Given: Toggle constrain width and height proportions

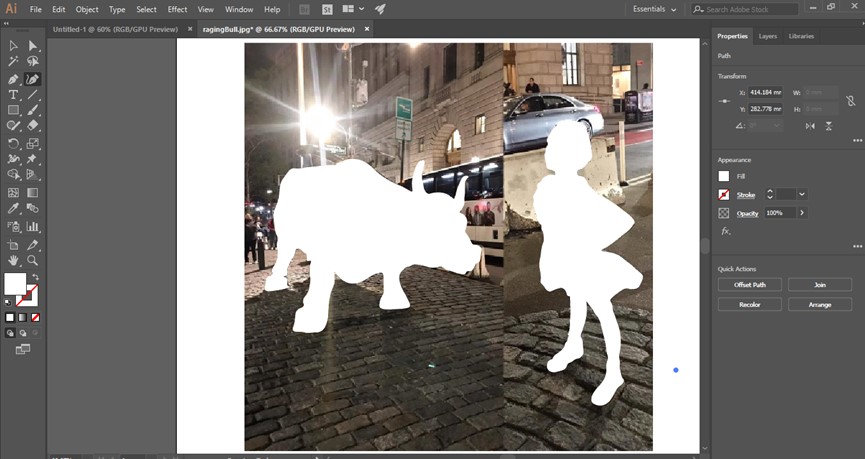Looking at the screenshot, I should (x=851, y=101).
